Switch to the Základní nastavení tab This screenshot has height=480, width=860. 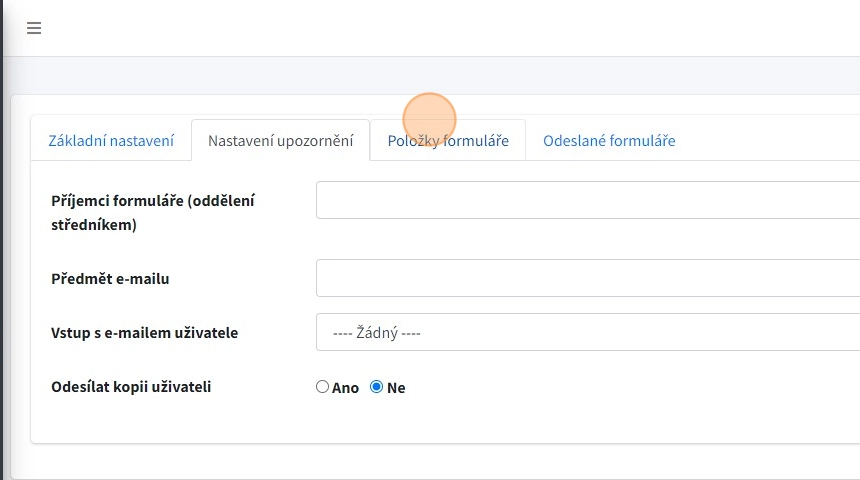(x=111, y=141)
